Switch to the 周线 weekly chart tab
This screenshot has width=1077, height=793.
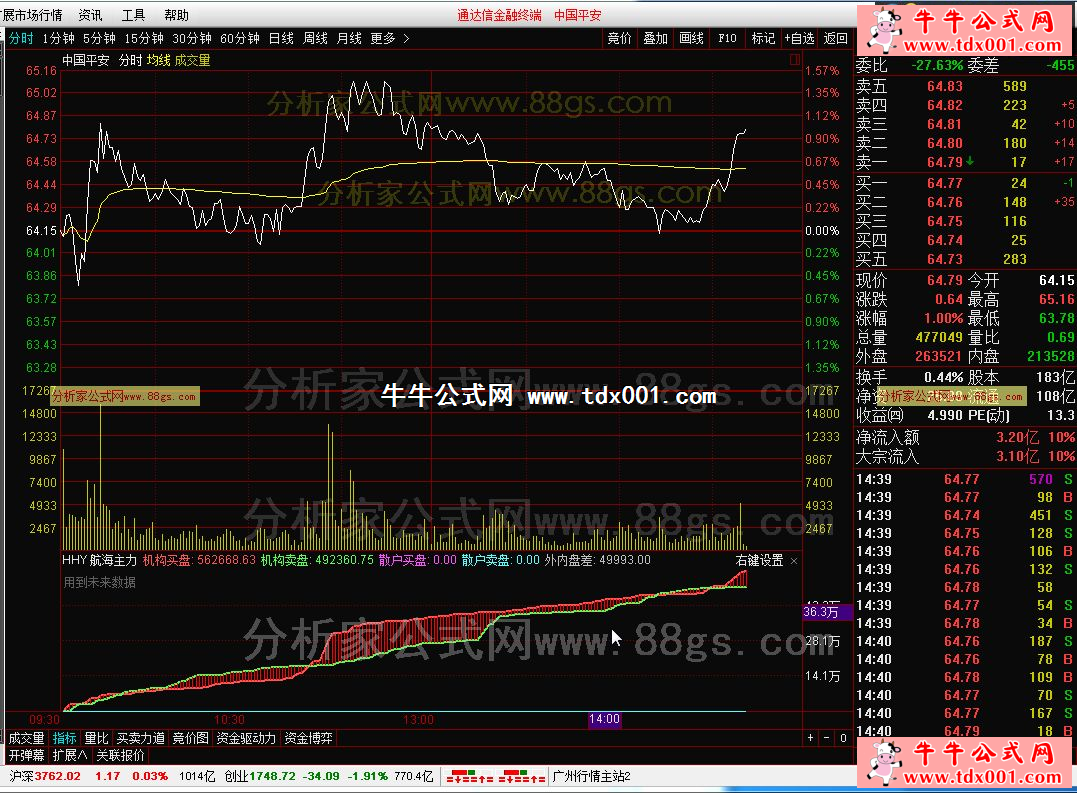315,38
